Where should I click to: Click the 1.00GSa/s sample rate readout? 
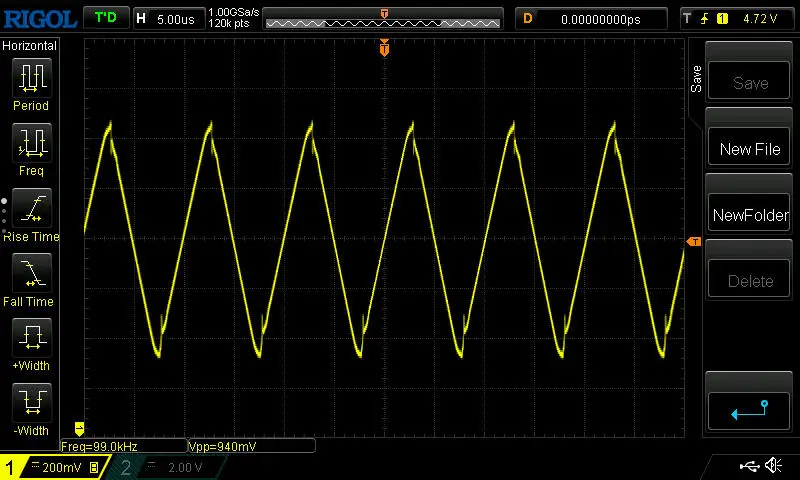[x=234, y=12]
